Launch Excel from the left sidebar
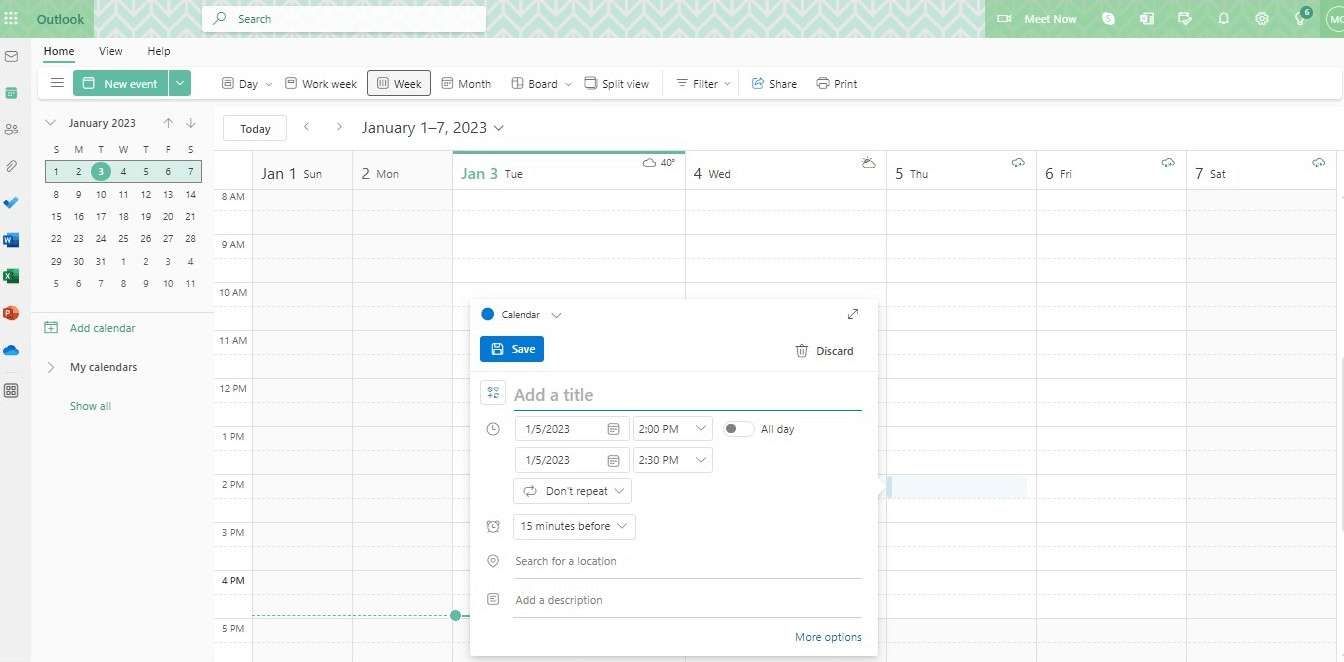Viewport: 1344px width, 662px height. point(12,276)
